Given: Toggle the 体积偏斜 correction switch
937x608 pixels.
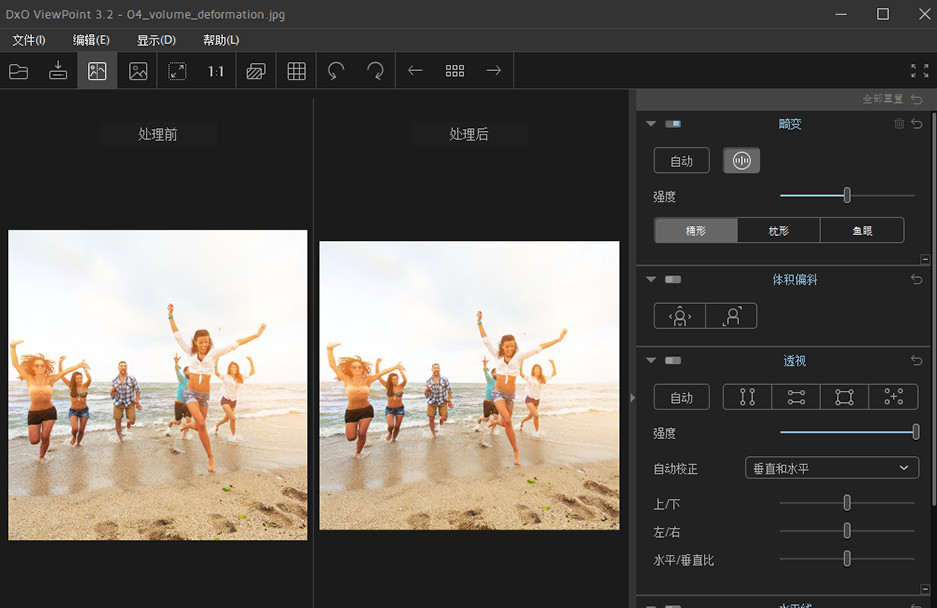Looking at the screenshot, I should click(673, 279).
